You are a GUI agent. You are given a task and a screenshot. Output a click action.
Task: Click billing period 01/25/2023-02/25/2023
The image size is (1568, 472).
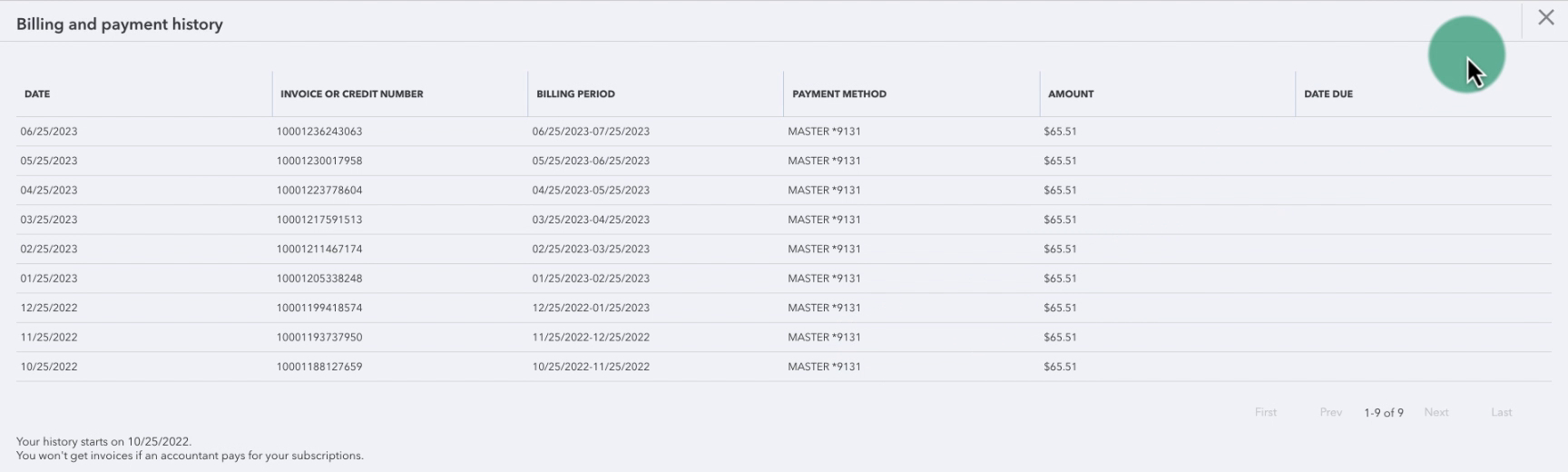click(x=591, y=278)
